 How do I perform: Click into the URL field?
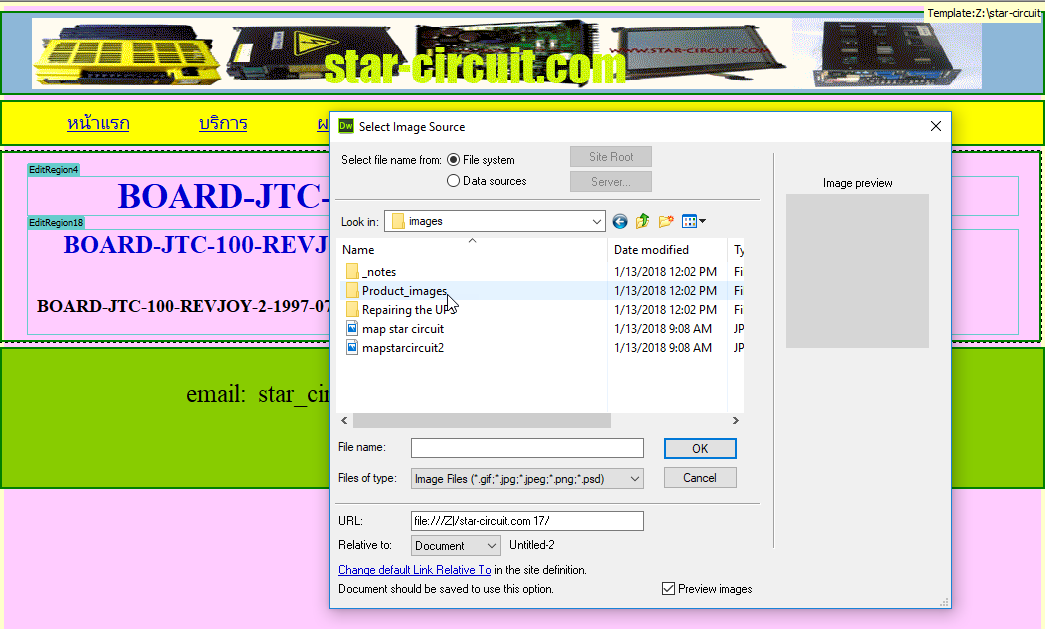(x=527, y=520)
